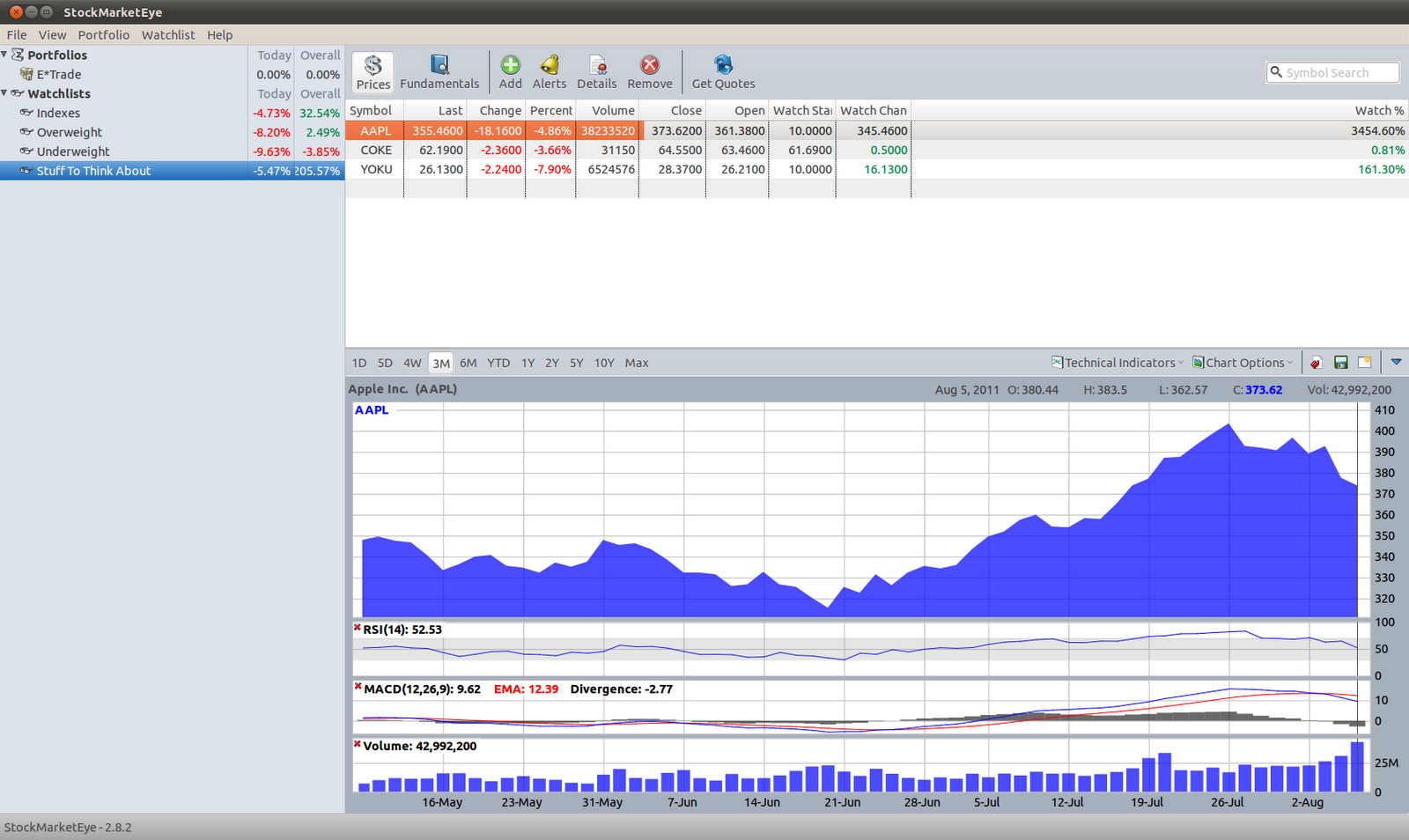This screenshot has width=1409, height=840.
Task: Switch chart range to 1D
Action: coord(359,363)
